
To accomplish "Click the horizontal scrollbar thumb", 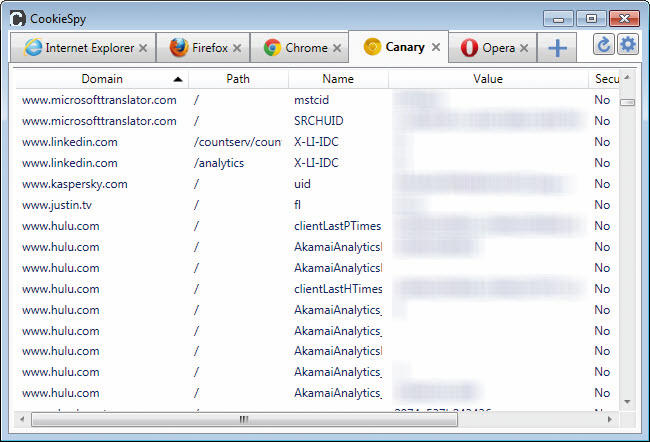I will point(245,420).
